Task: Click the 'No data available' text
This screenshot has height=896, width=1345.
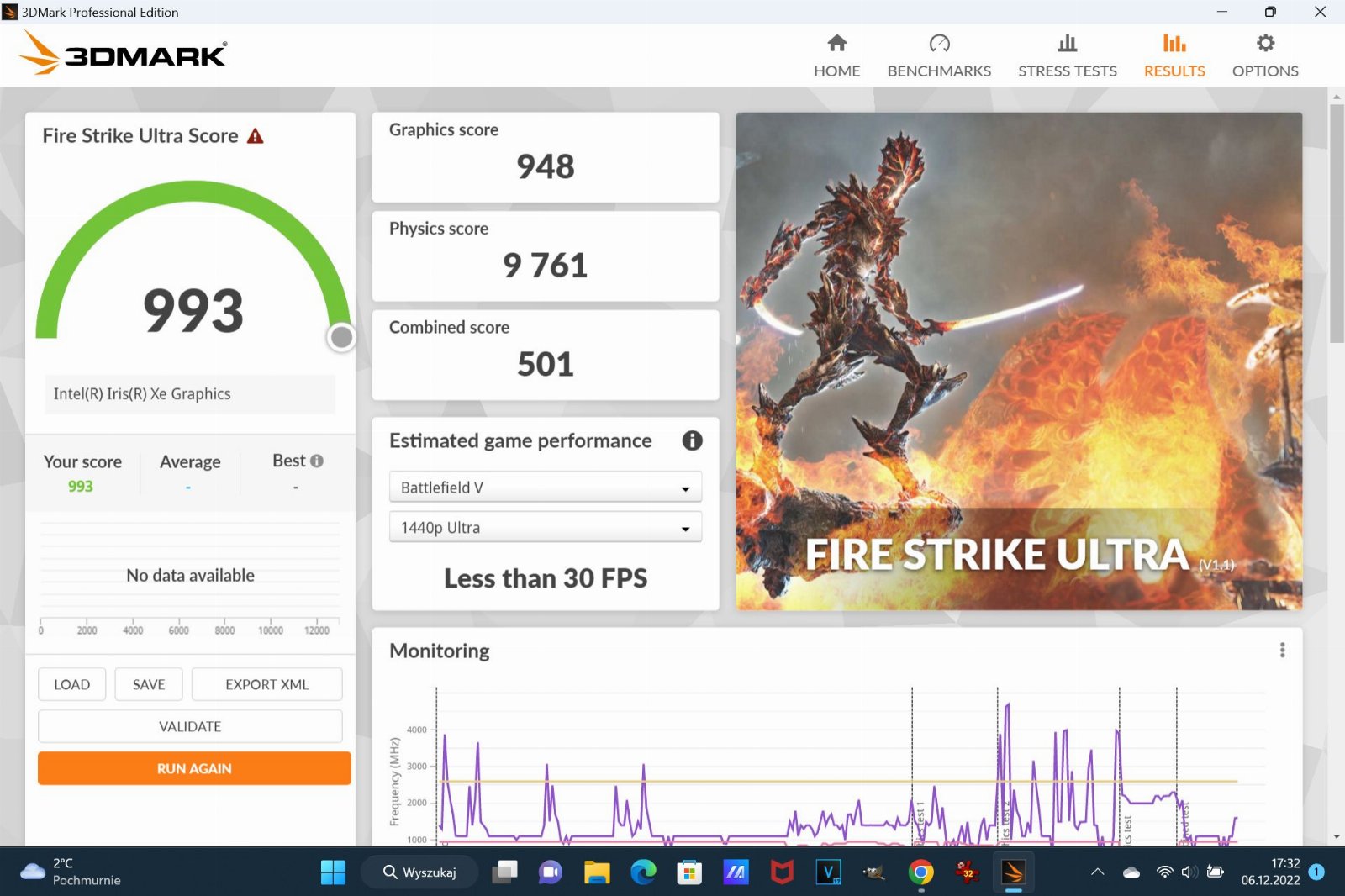Action: click(x=190, y=576)
